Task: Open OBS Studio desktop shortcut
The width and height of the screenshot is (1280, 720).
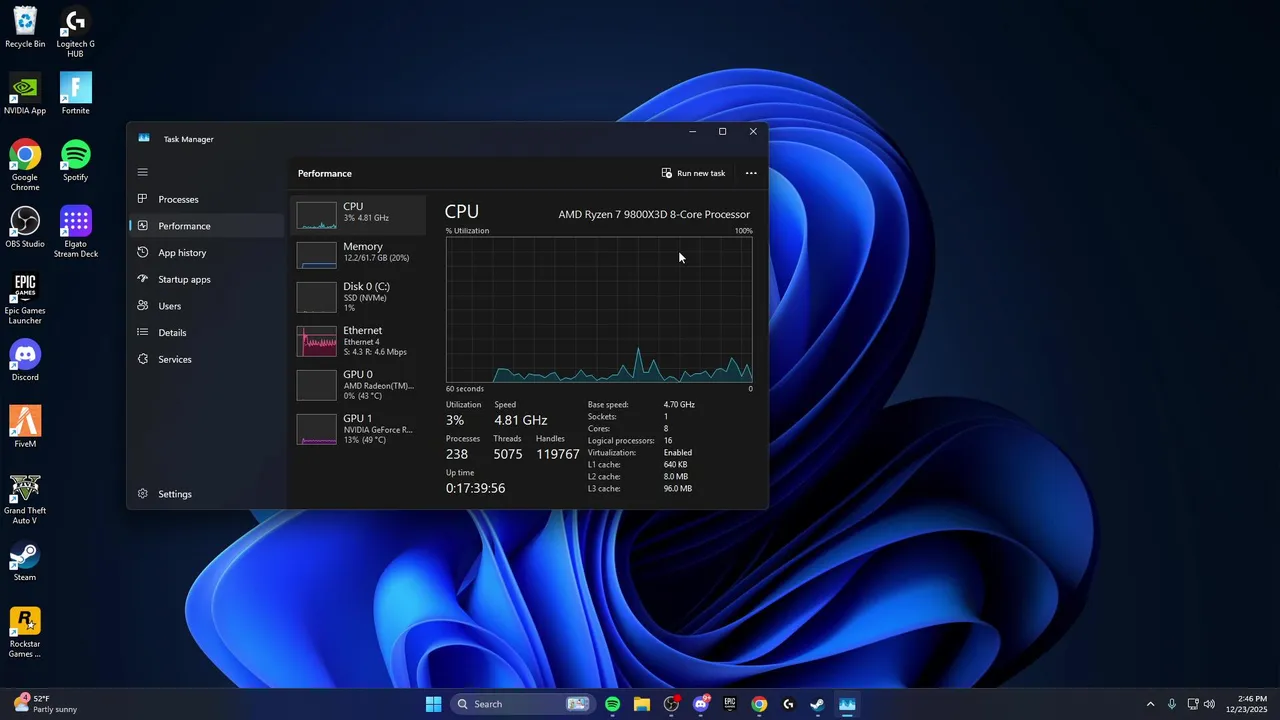Action: point(25,227)
